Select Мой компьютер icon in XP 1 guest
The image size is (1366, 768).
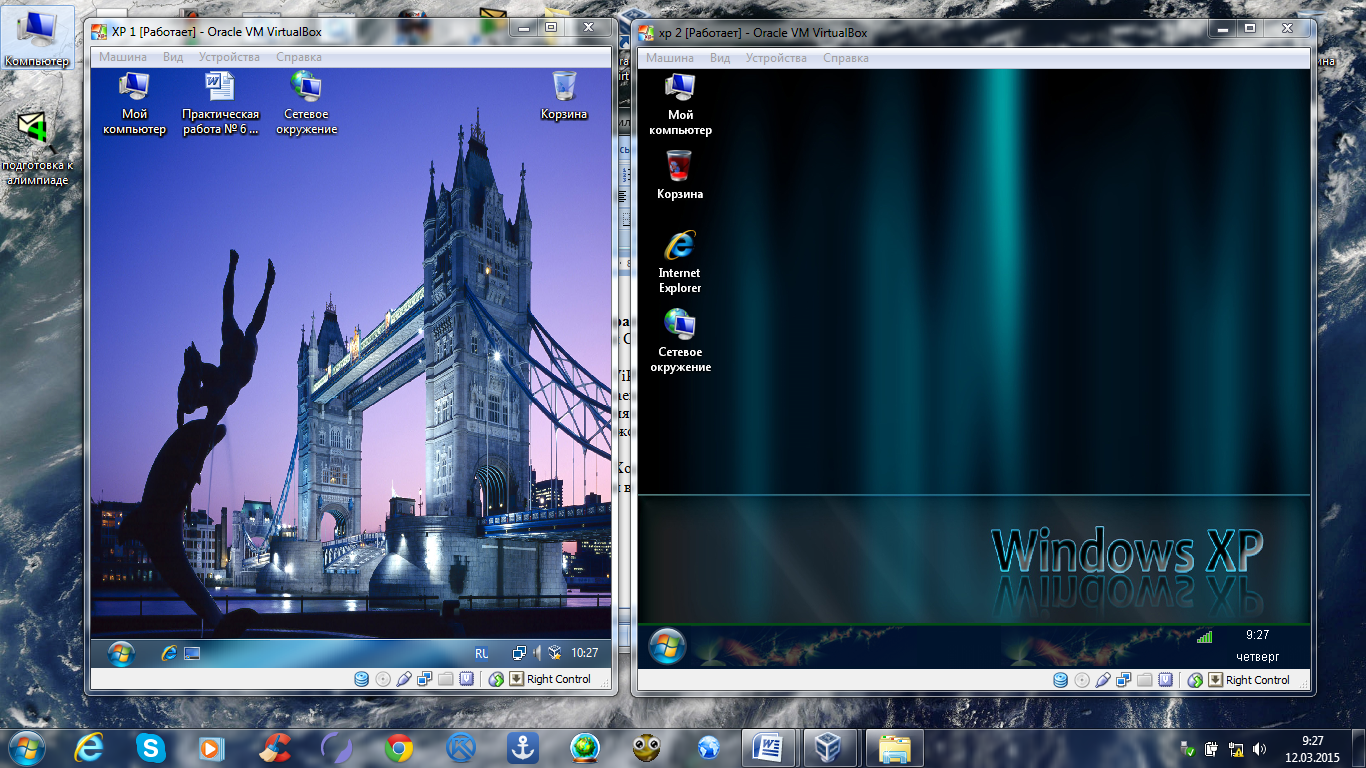(134, 103)
